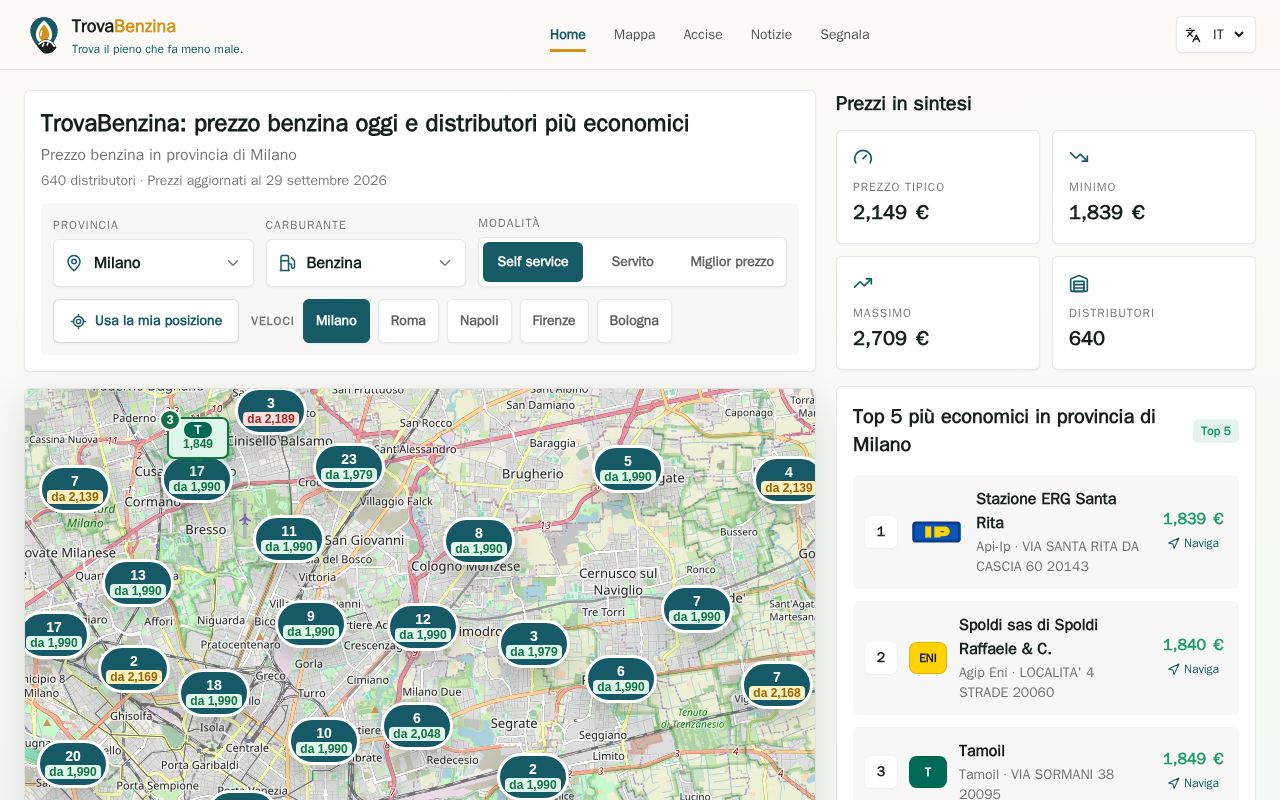Open the IT language dropdown
Screen dimensions: 1280x800
click(x=1216, y=35)
